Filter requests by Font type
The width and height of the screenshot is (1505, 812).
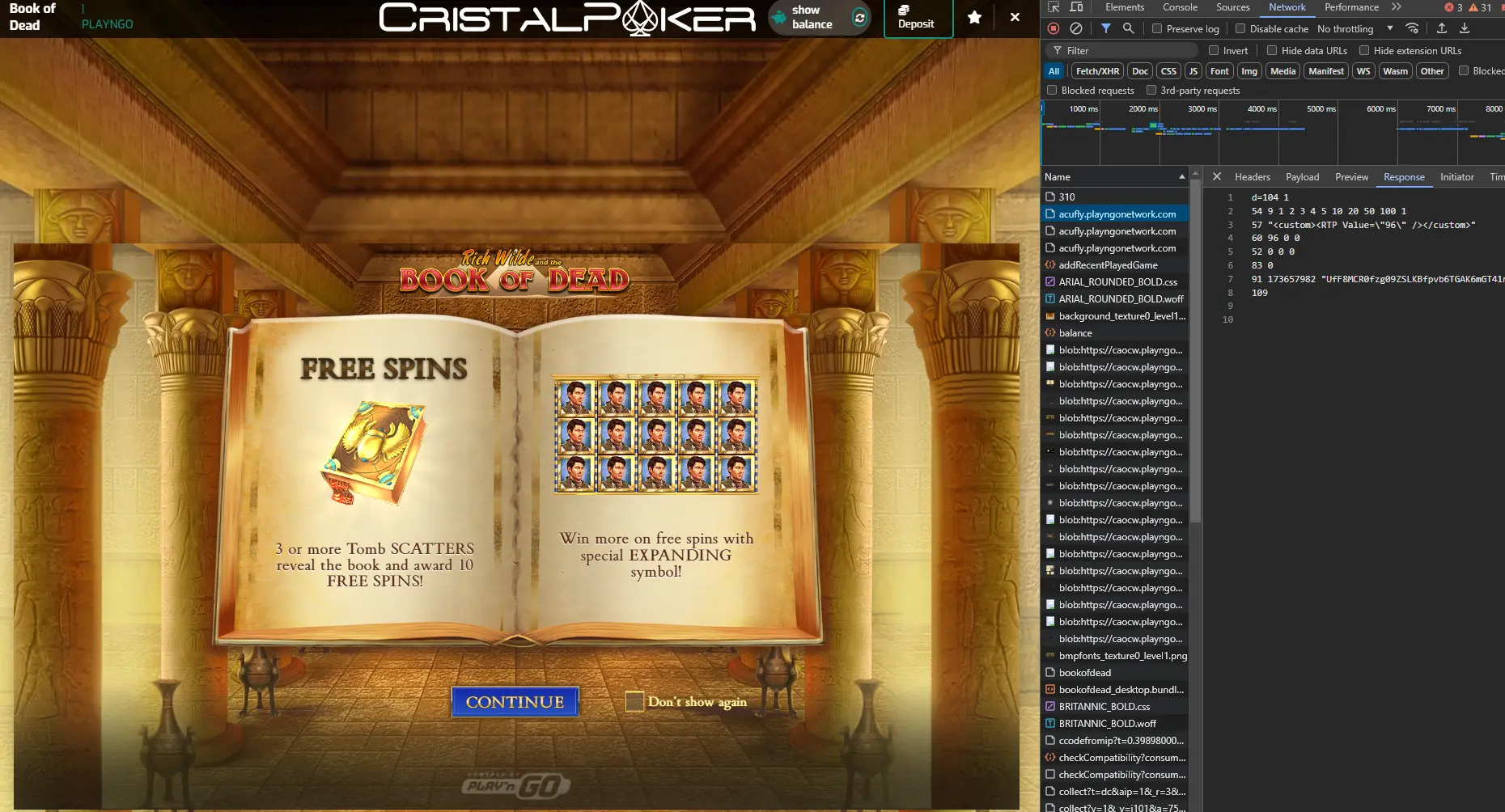point(1219,71)
